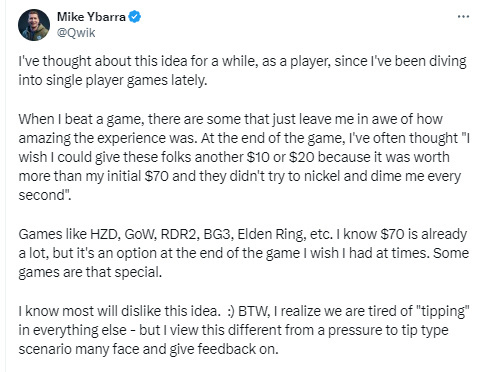The height and width of the screenshot is (372, 484).
Task: Open the three-dot more options menu
Action: (463, 17)
